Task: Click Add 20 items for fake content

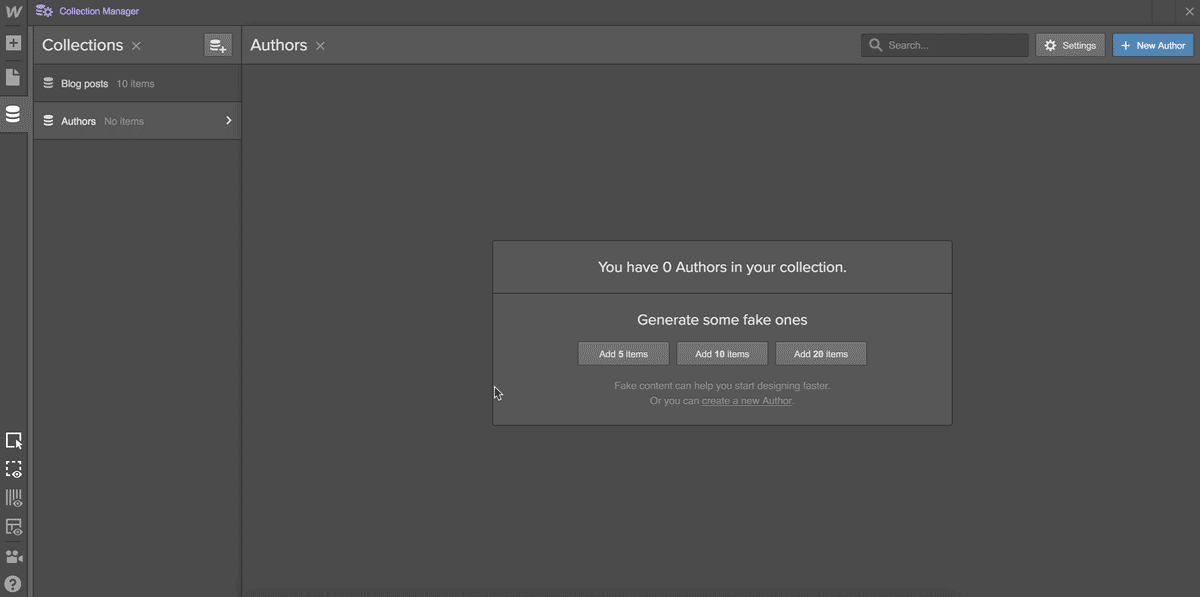Action: click(820, 353)
